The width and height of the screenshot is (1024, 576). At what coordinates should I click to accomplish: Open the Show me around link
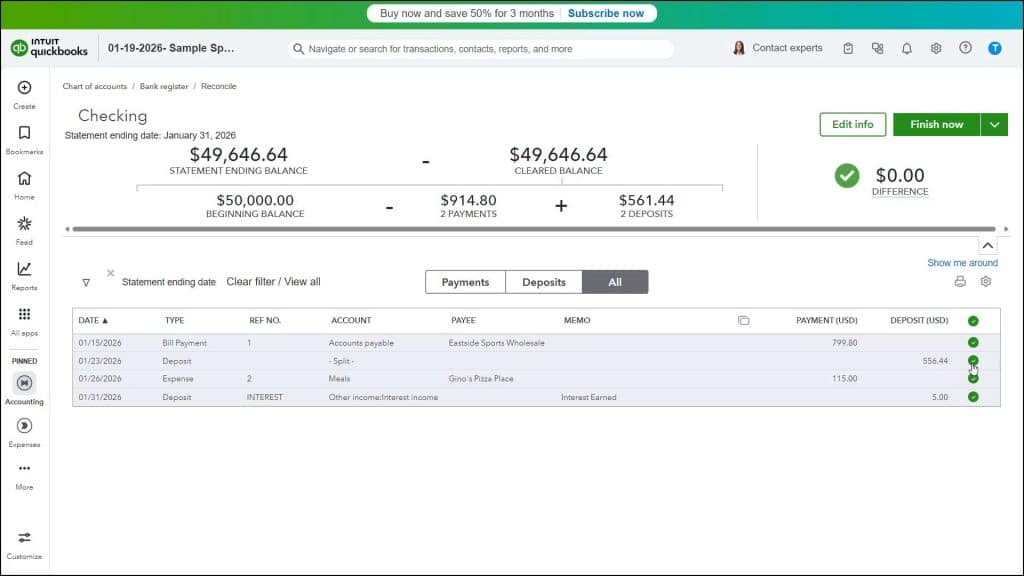point(963,262)
